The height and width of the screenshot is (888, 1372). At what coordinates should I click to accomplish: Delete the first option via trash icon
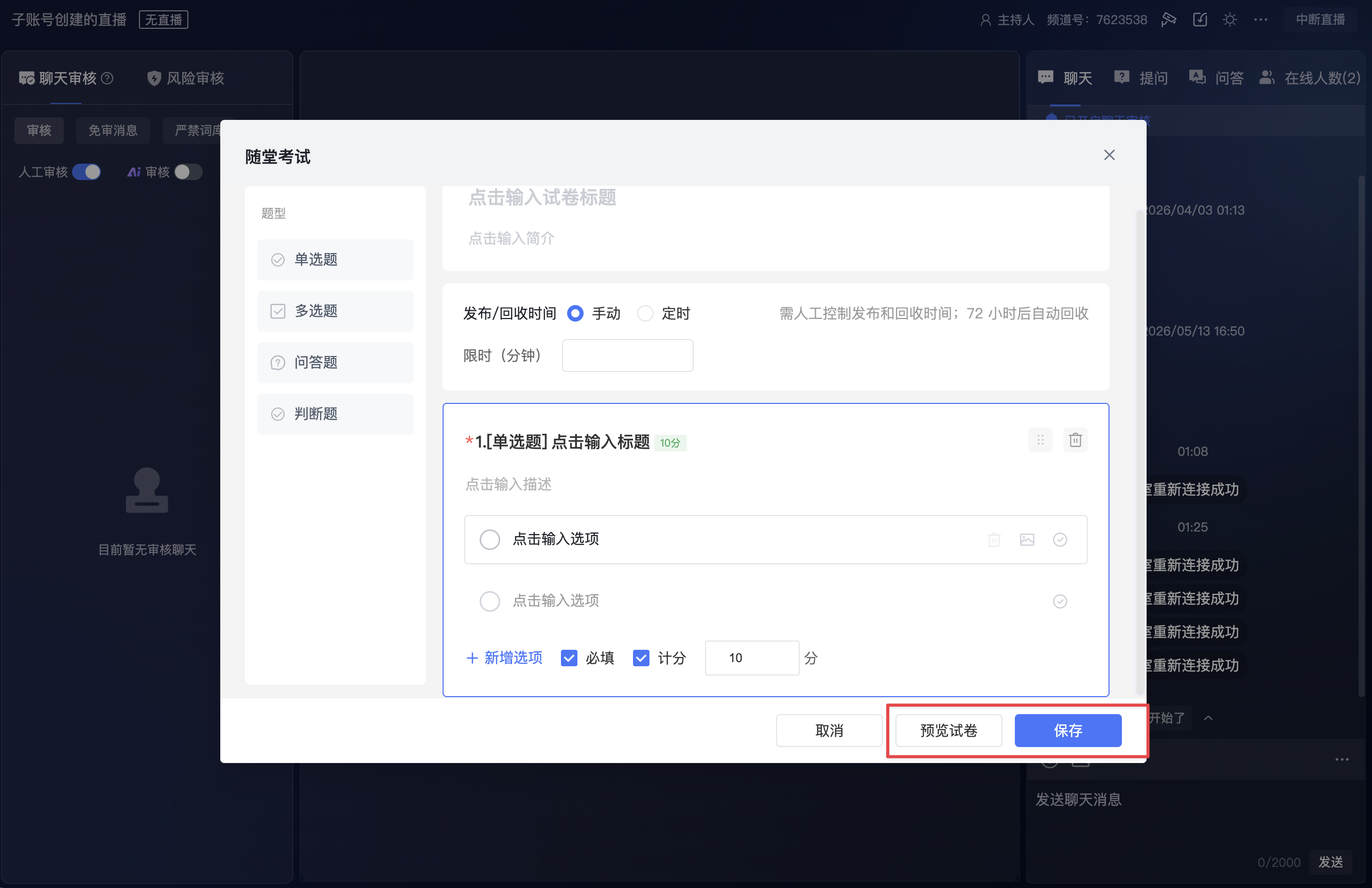click(994, 539)
